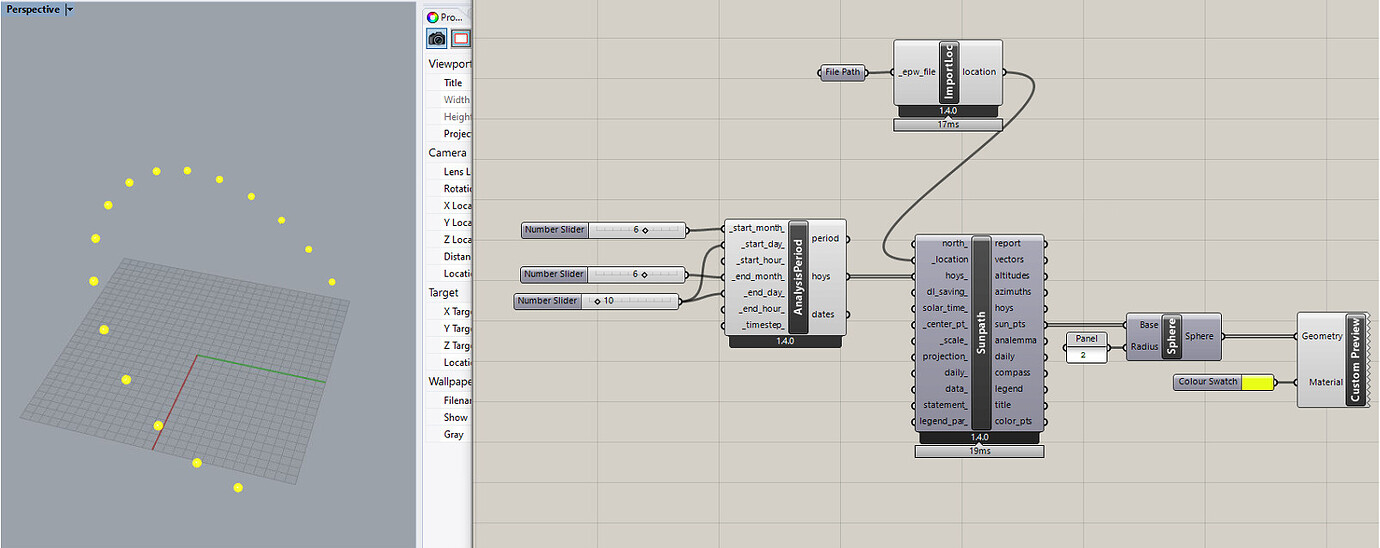
Task: Click the Sphere component
Action: click(x=1172, y=336)
